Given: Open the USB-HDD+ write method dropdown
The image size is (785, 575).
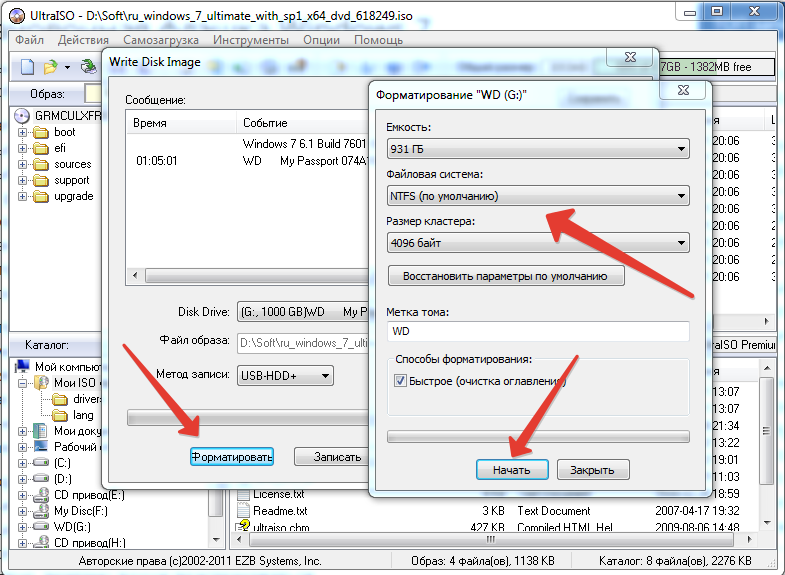Looking at the screenshot, I should tap(285, 375).
